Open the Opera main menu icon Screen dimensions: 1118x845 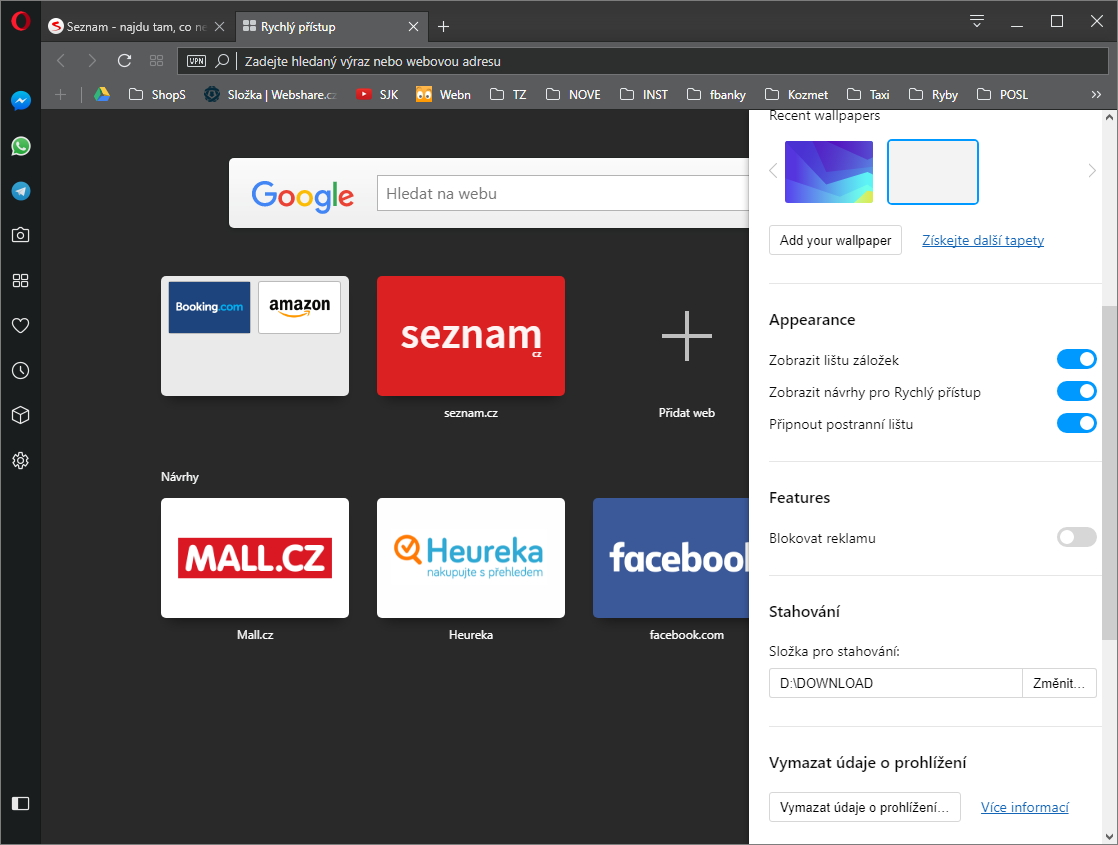(21, 21)
